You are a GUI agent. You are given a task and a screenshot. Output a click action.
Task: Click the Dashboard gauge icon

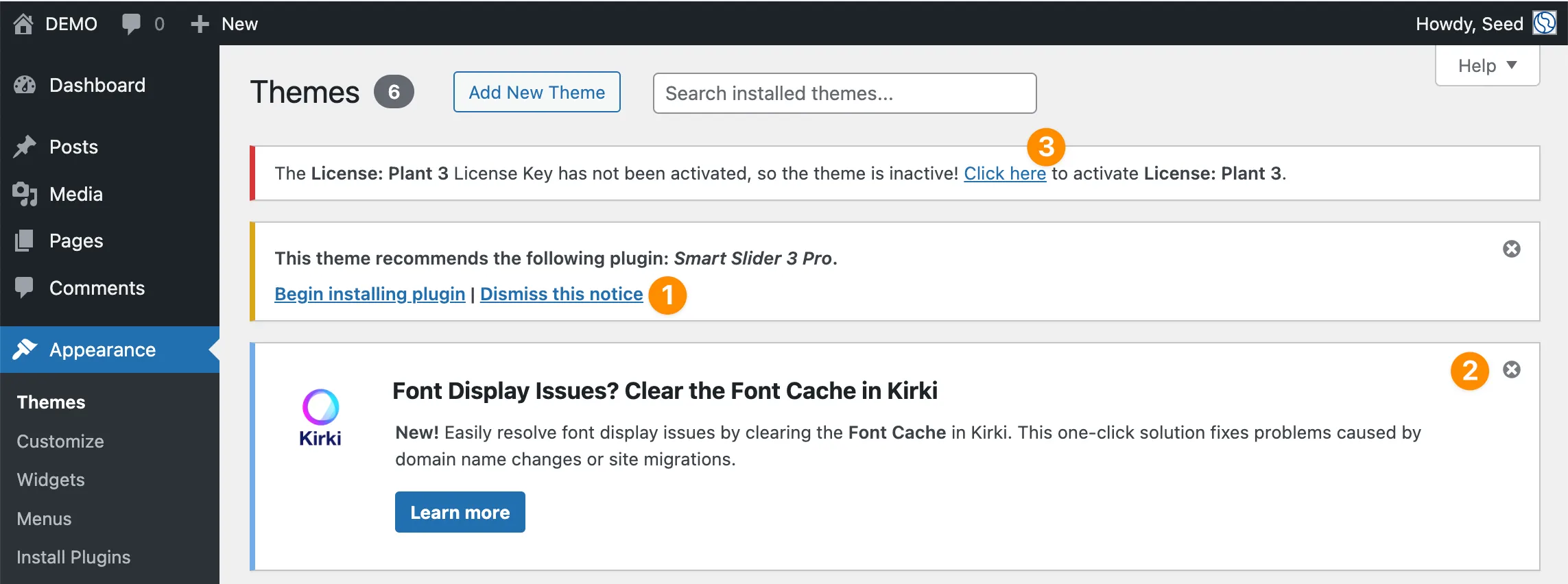pos(25,85)
